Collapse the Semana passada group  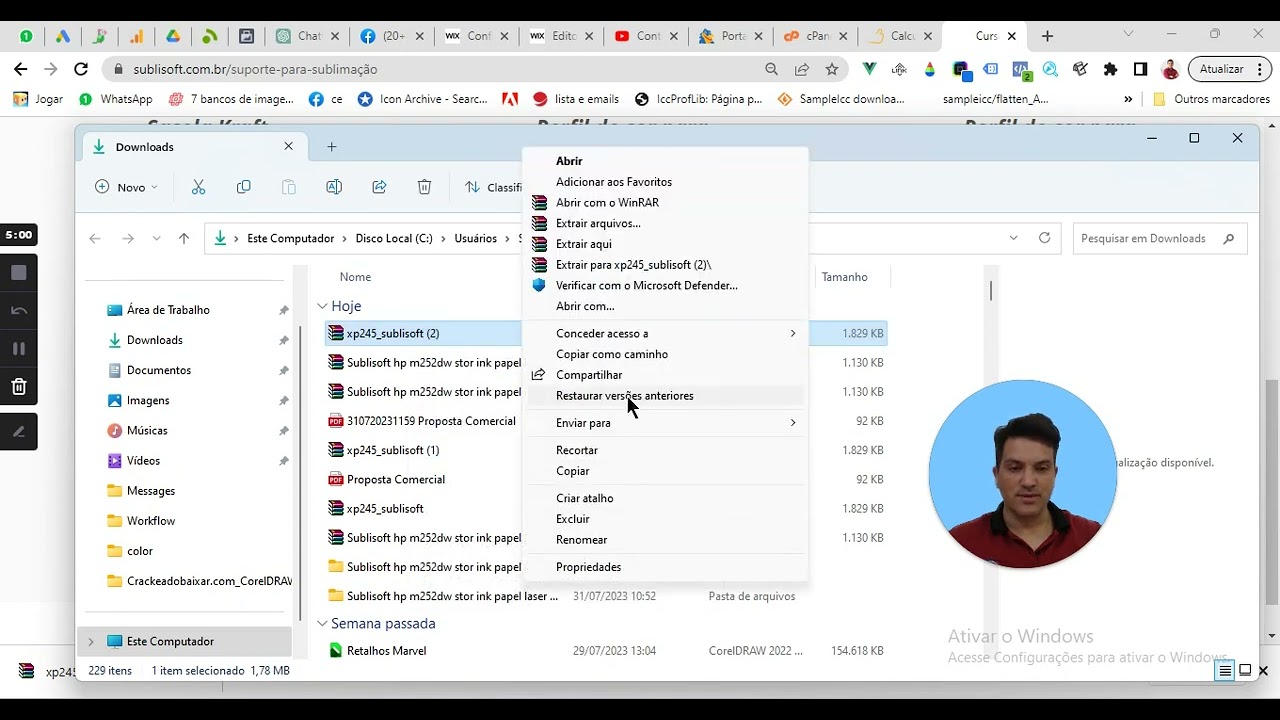[322, 623]
